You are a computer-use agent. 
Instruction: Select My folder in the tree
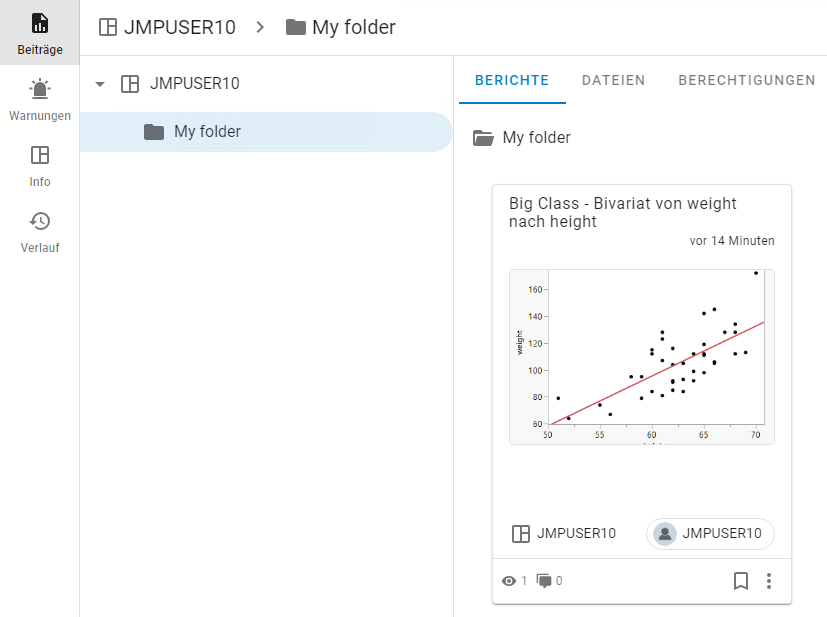coord(207,132)
